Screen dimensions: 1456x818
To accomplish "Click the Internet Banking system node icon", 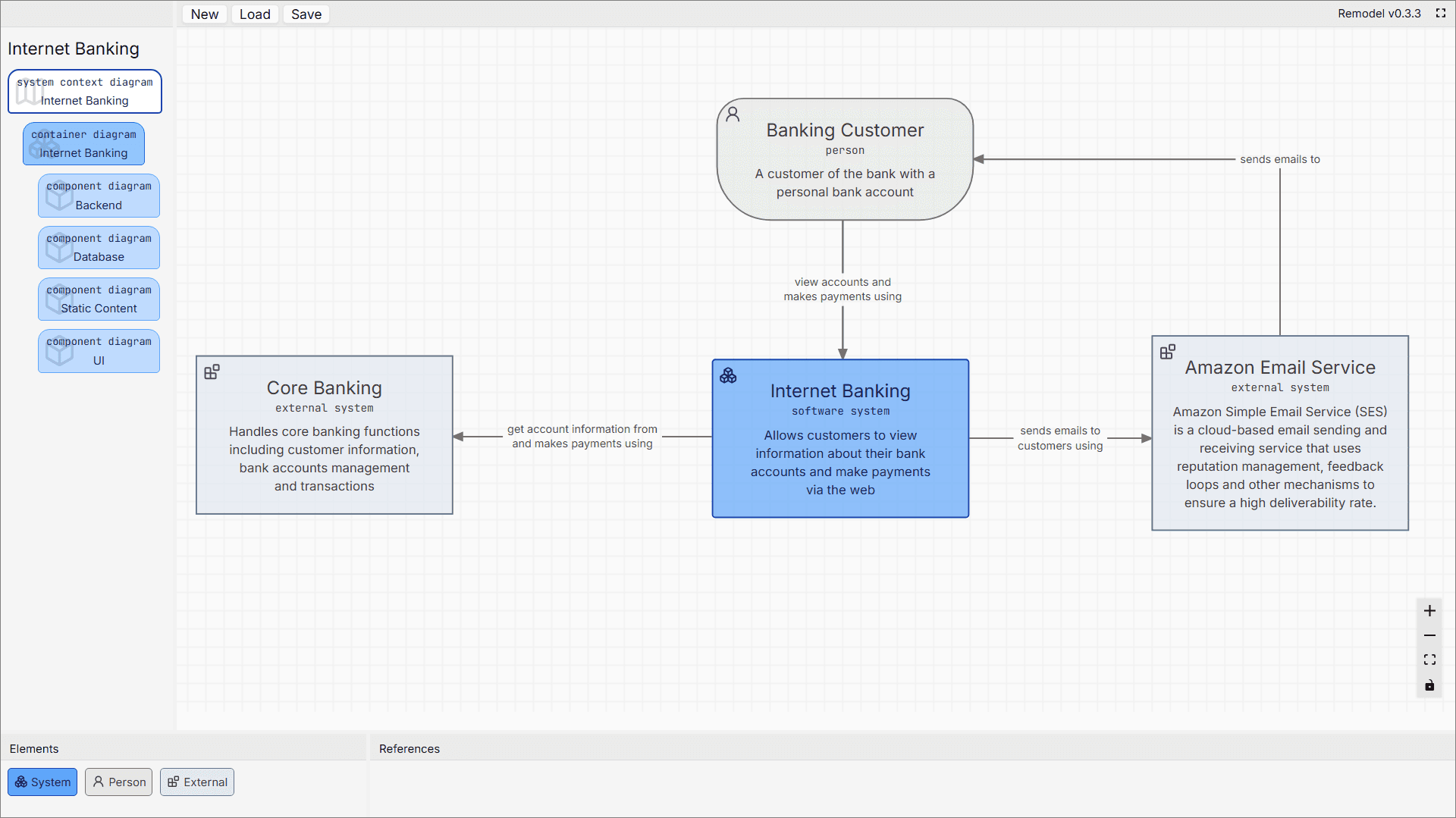I will 728,376.
